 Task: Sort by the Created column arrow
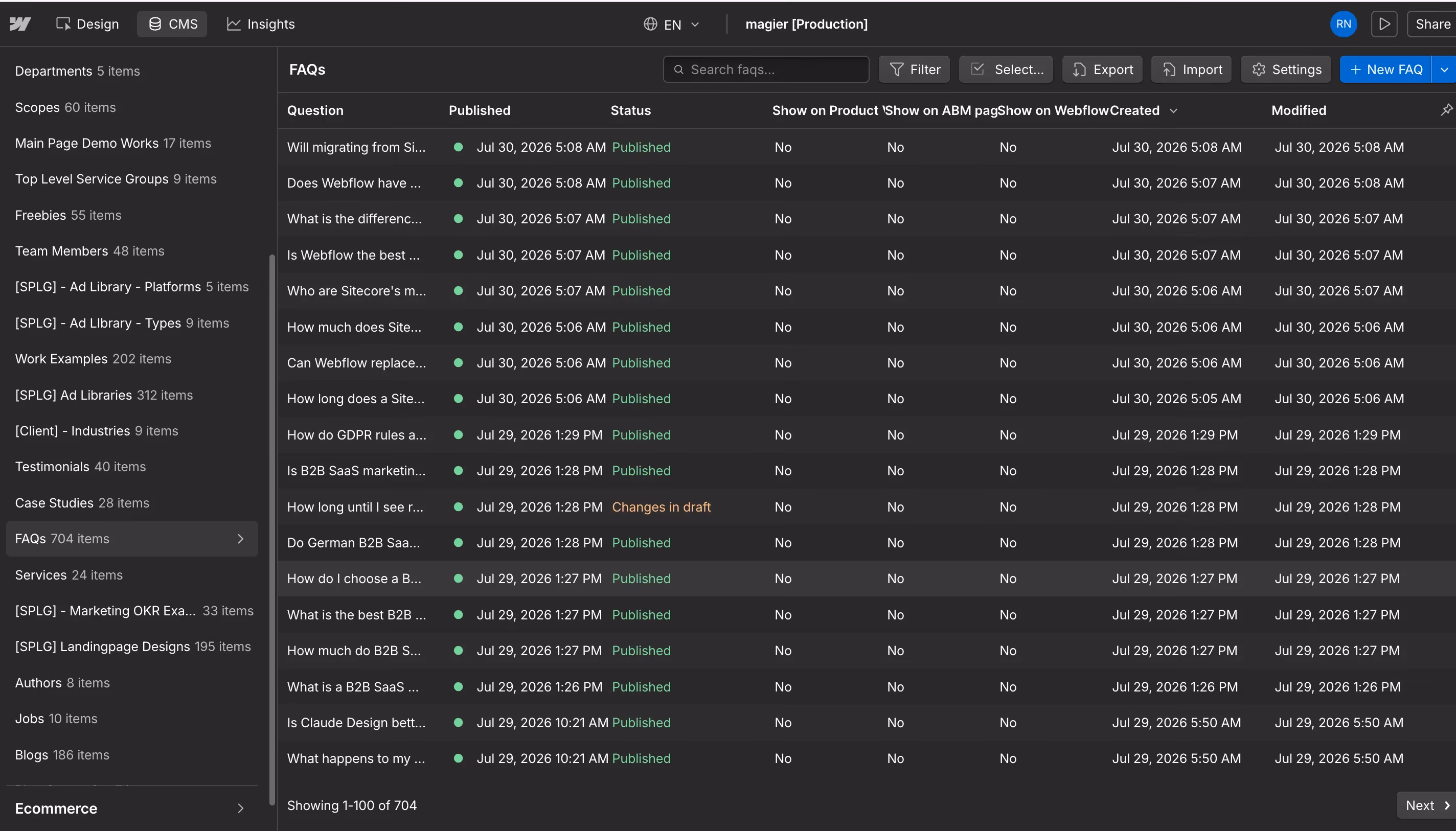[1173, 111]
